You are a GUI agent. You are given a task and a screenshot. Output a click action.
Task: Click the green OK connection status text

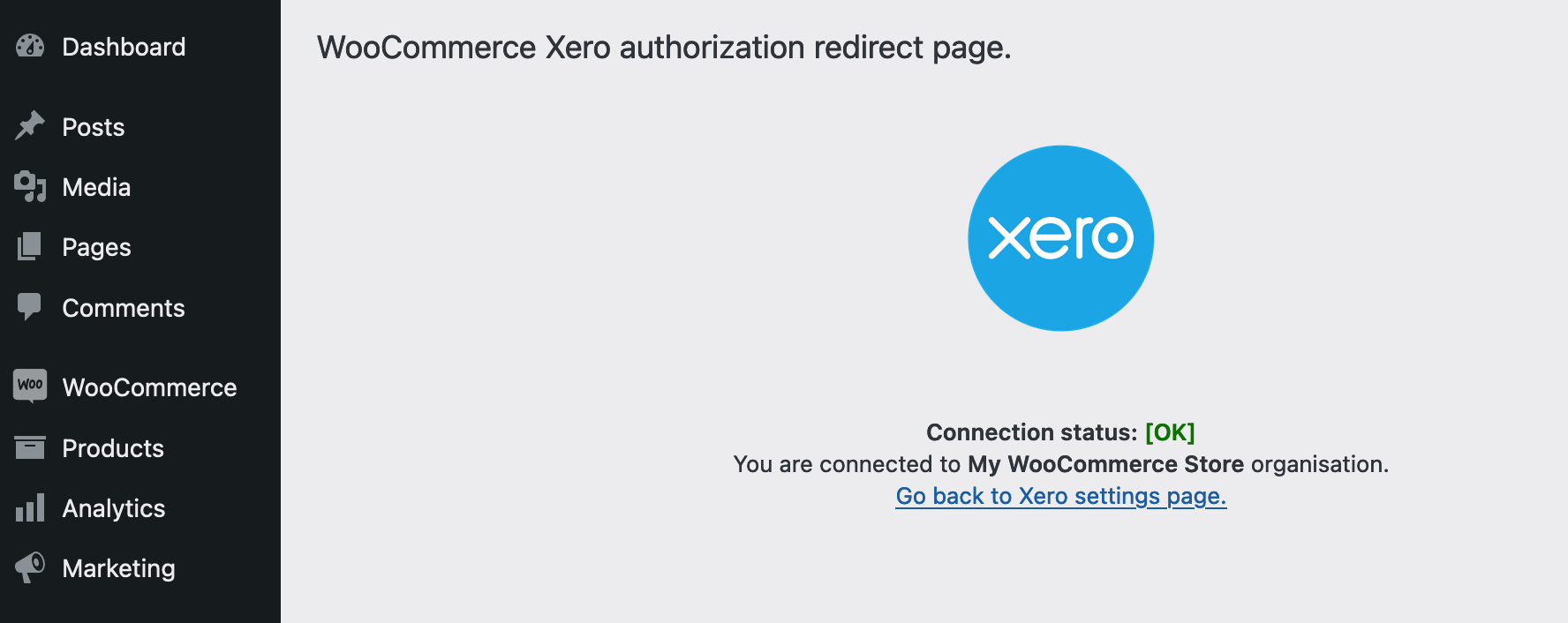pyautogui.click(x=1169, y=432)
